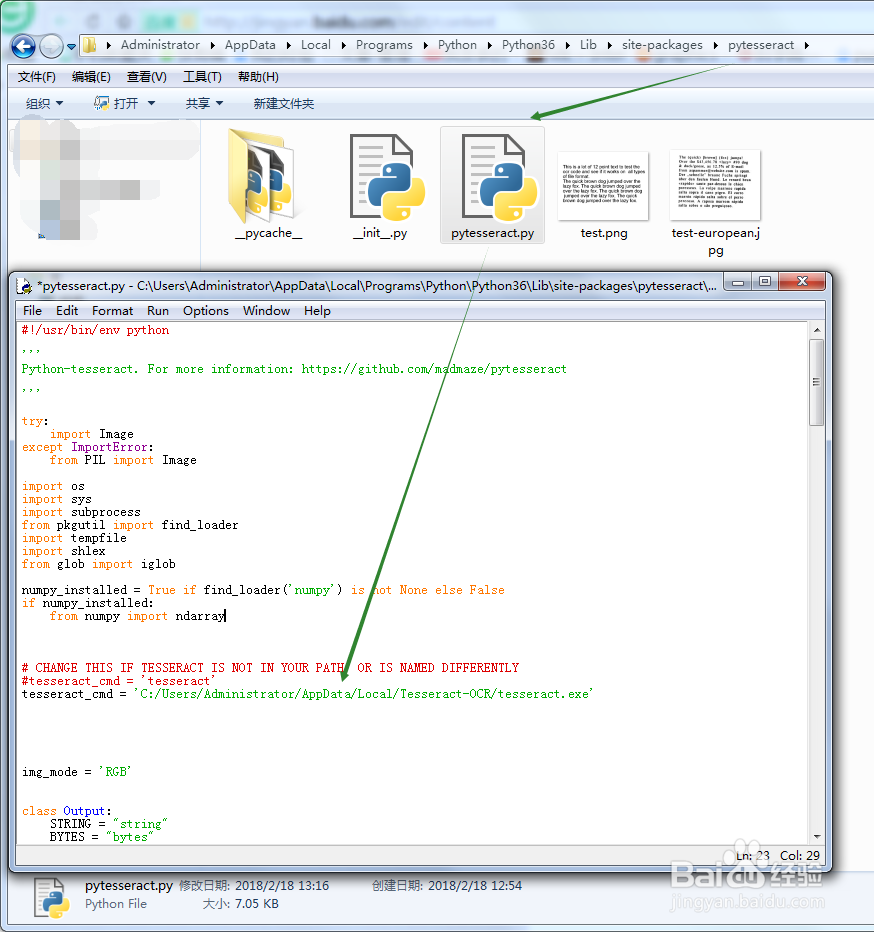Click the 'import subprocess' line
This screenshot has width=874, height=932.
click(x=81, y=512)
